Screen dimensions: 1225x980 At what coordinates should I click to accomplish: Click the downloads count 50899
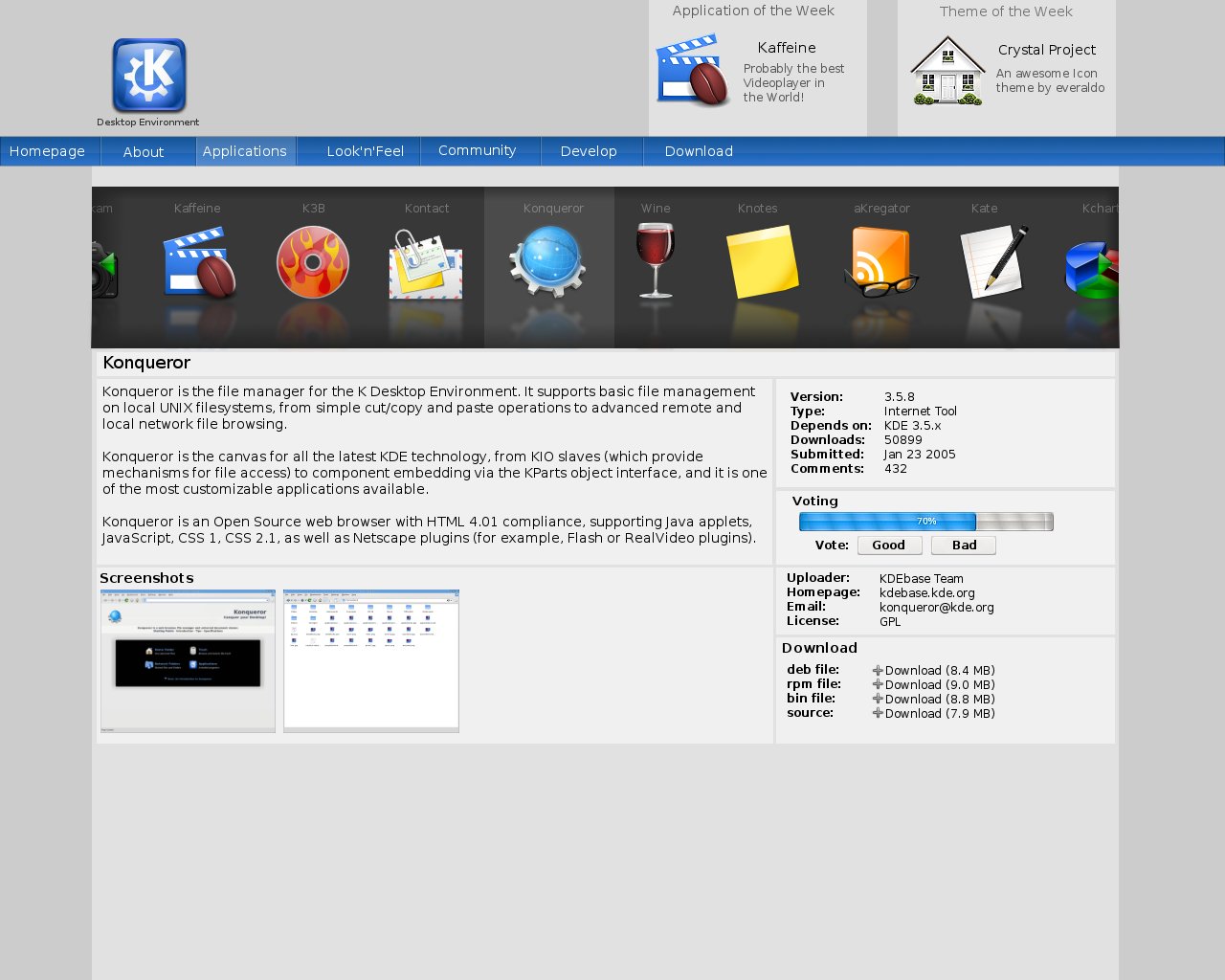(903, 440)
